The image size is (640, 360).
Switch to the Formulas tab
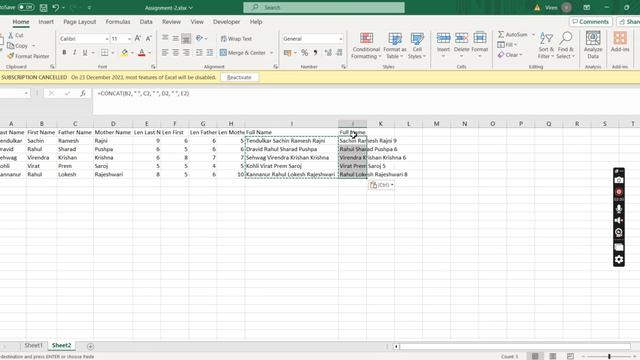tap(118, 22)
